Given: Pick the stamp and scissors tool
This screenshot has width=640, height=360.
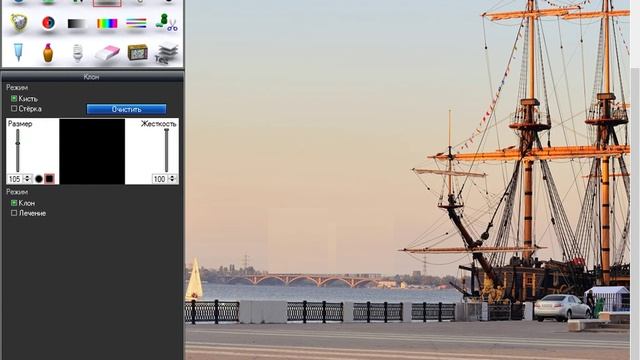Looking at the screenshot, I should (167, 22).
